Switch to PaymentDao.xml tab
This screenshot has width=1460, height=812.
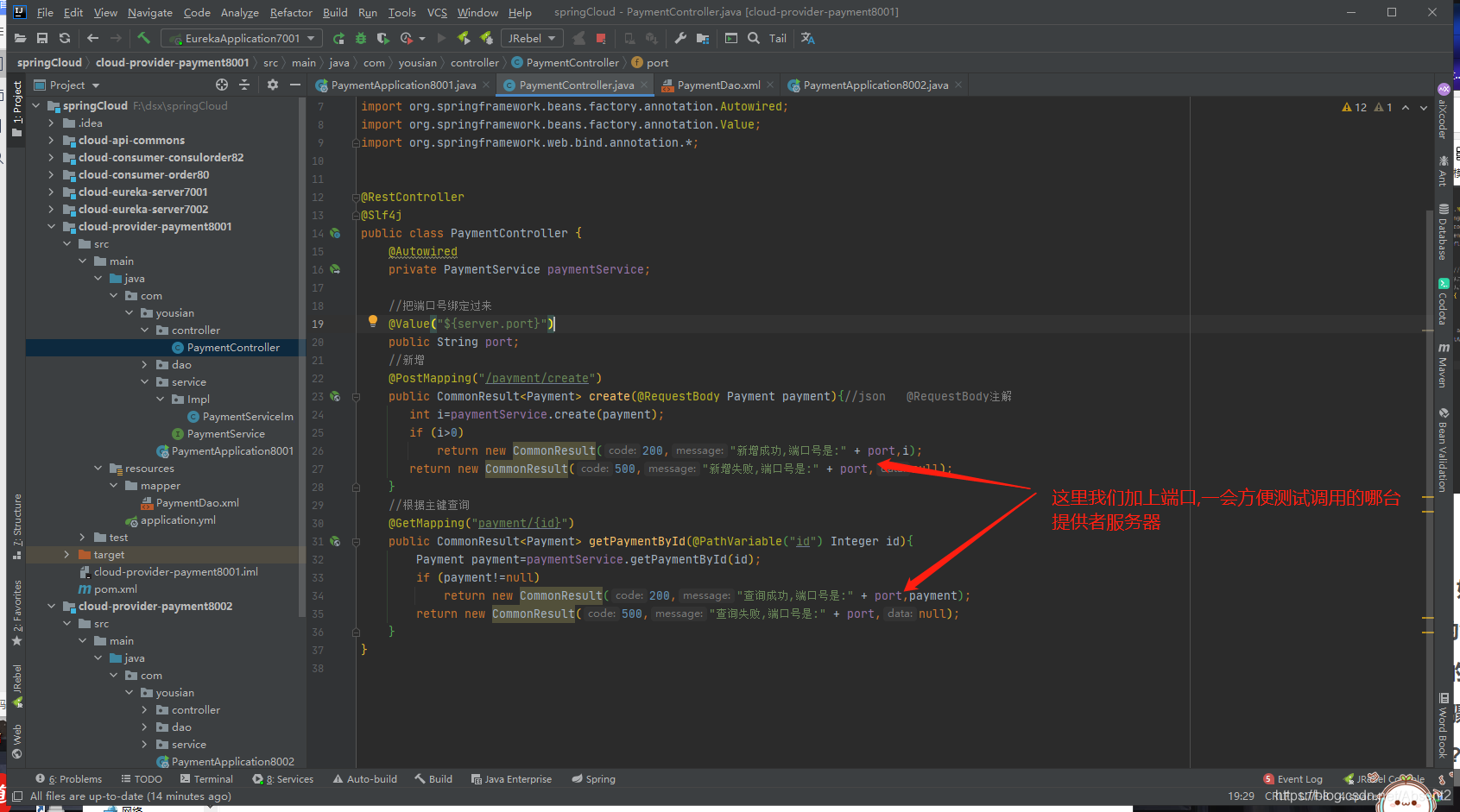[718, 85]
